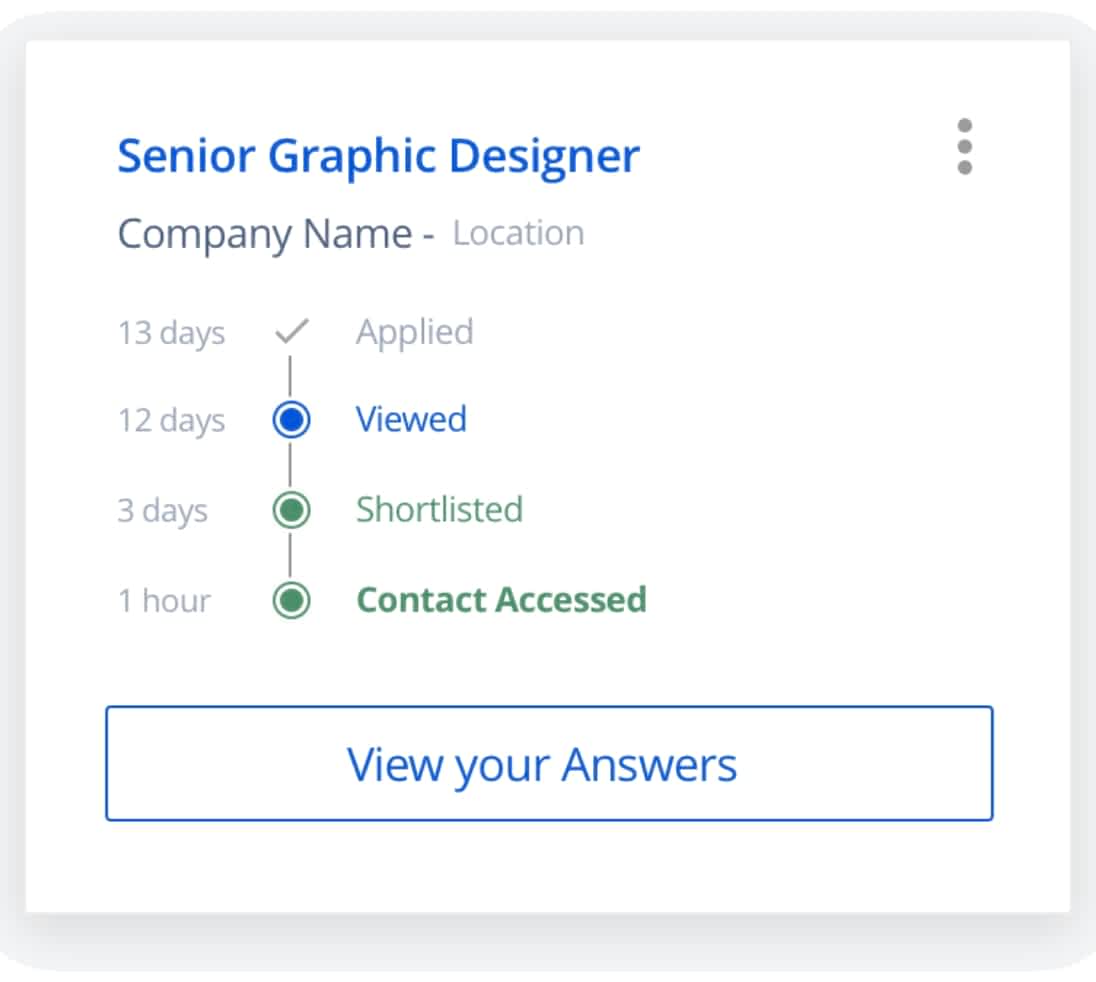Click the timeline line between Viewed and Shortlisted

click(290, 465)
